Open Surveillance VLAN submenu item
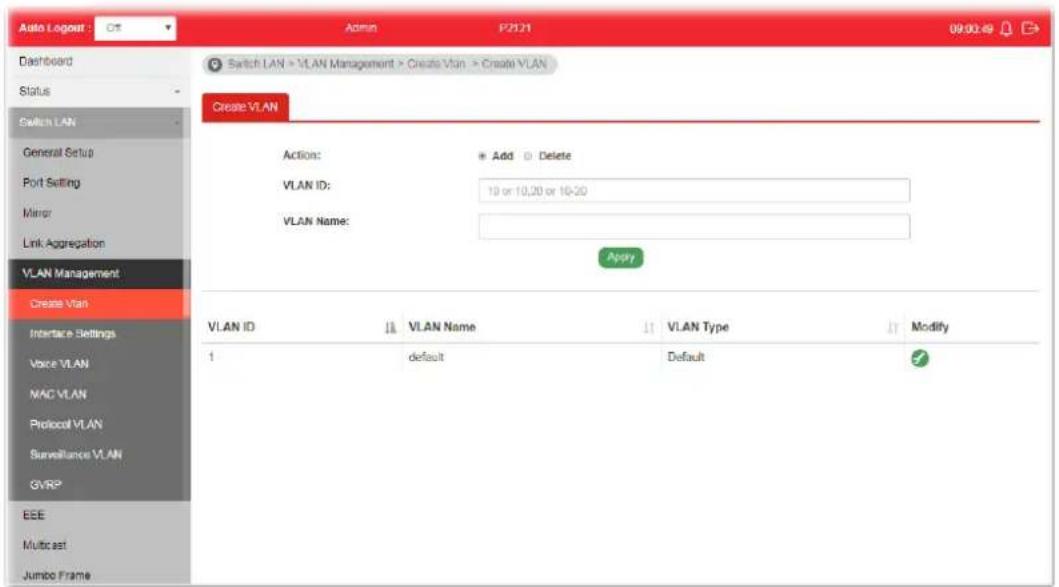 (x=99, y=455)
